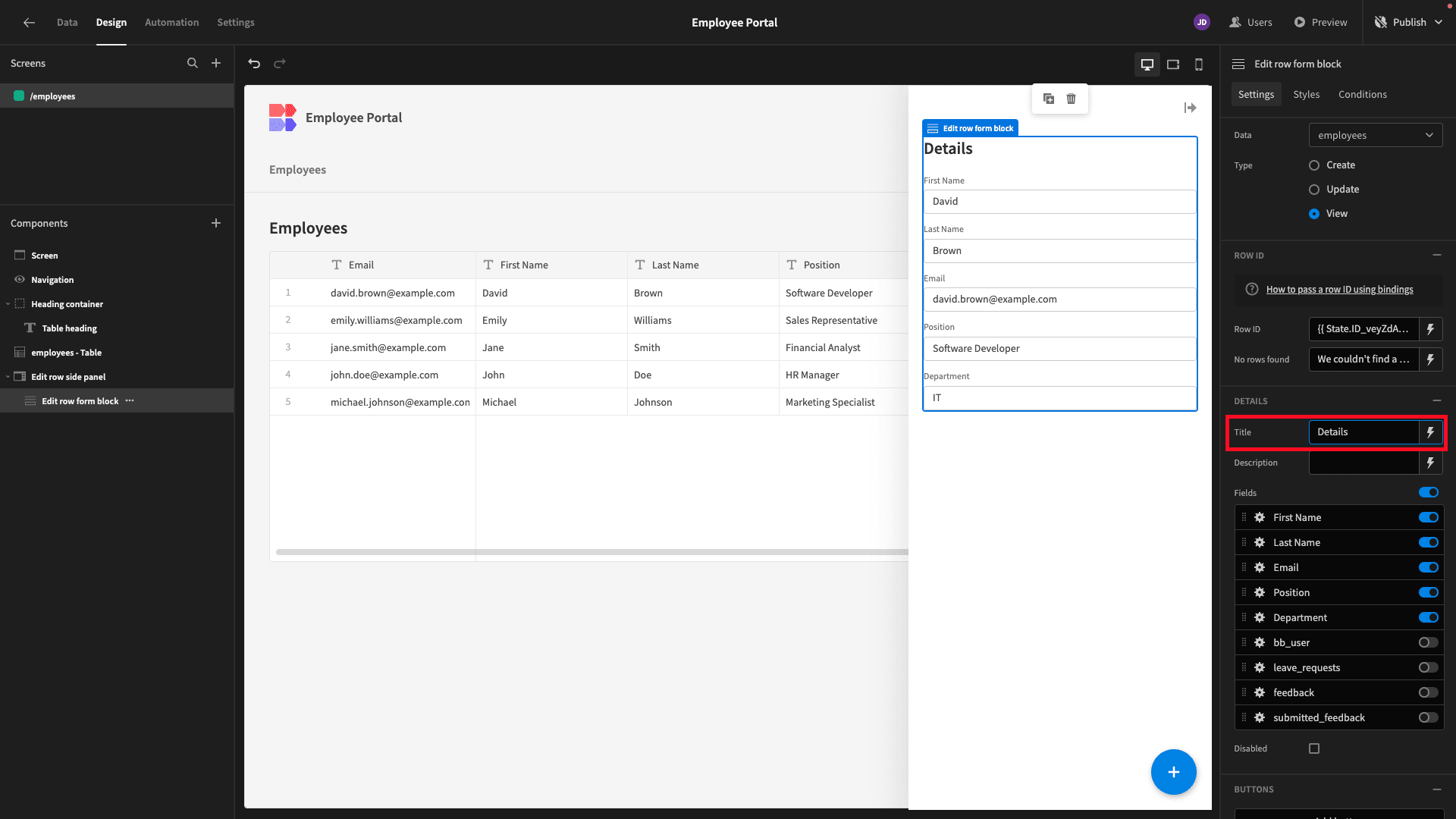Open the Data tab
1456x819 pixels.
click(67, 23)
